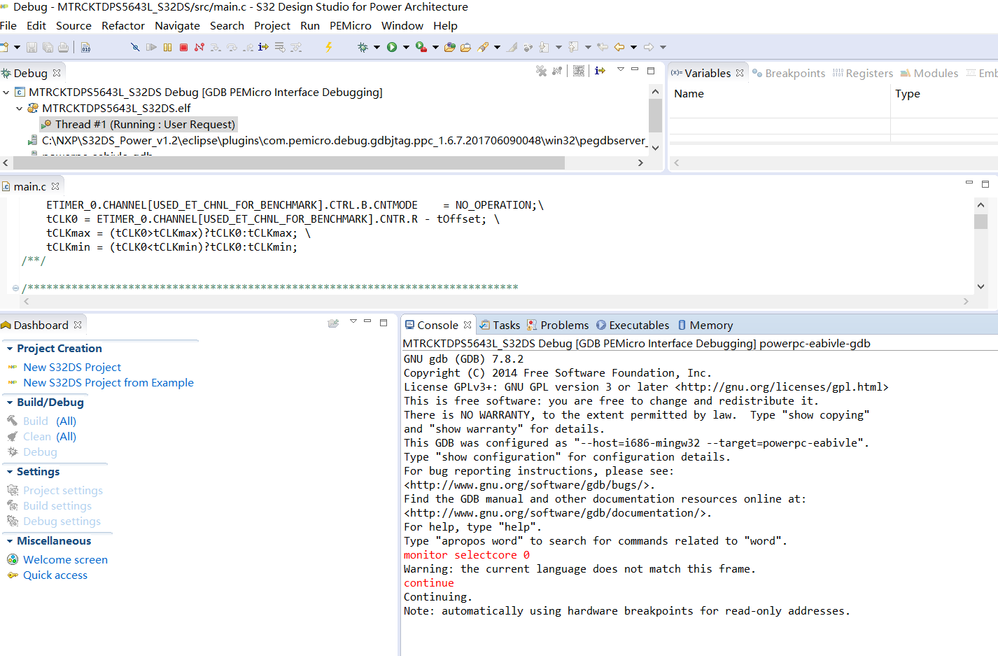The image size is (998, 656).
Task: Click the Print icon in the toolbar
Action: coord(64,47)
